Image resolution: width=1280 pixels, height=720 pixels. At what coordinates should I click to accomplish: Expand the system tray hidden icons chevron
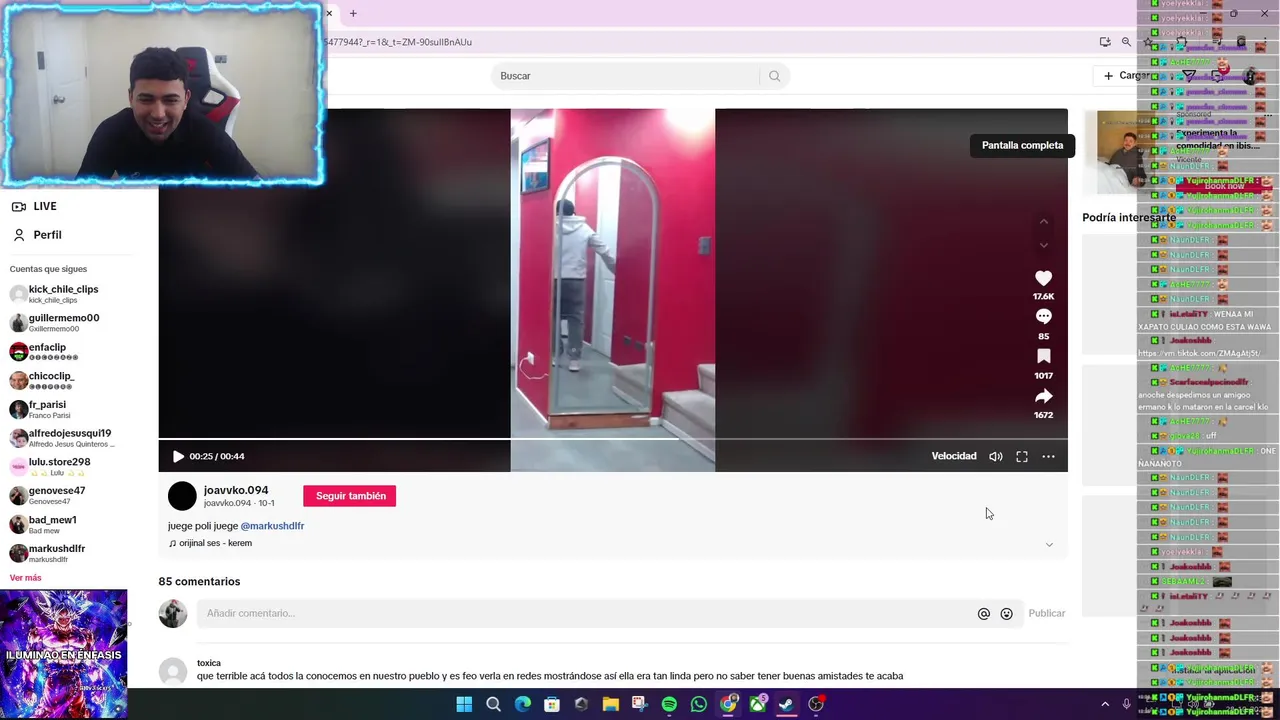(x=1105, y=704)
